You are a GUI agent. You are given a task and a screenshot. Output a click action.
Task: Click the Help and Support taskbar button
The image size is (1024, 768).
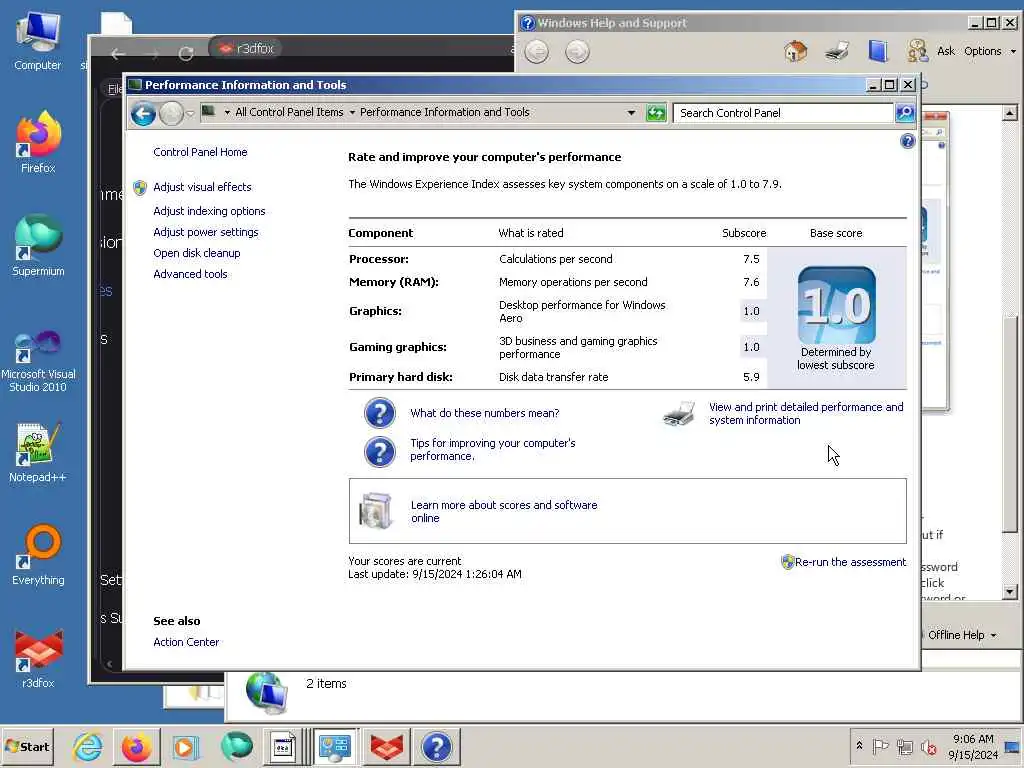[x=436, y=747]
